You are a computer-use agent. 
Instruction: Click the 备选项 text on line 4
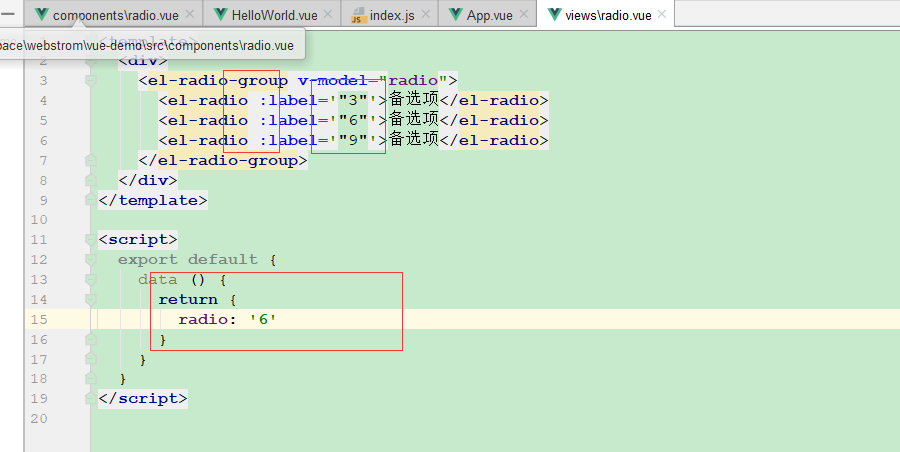[413, 99]
